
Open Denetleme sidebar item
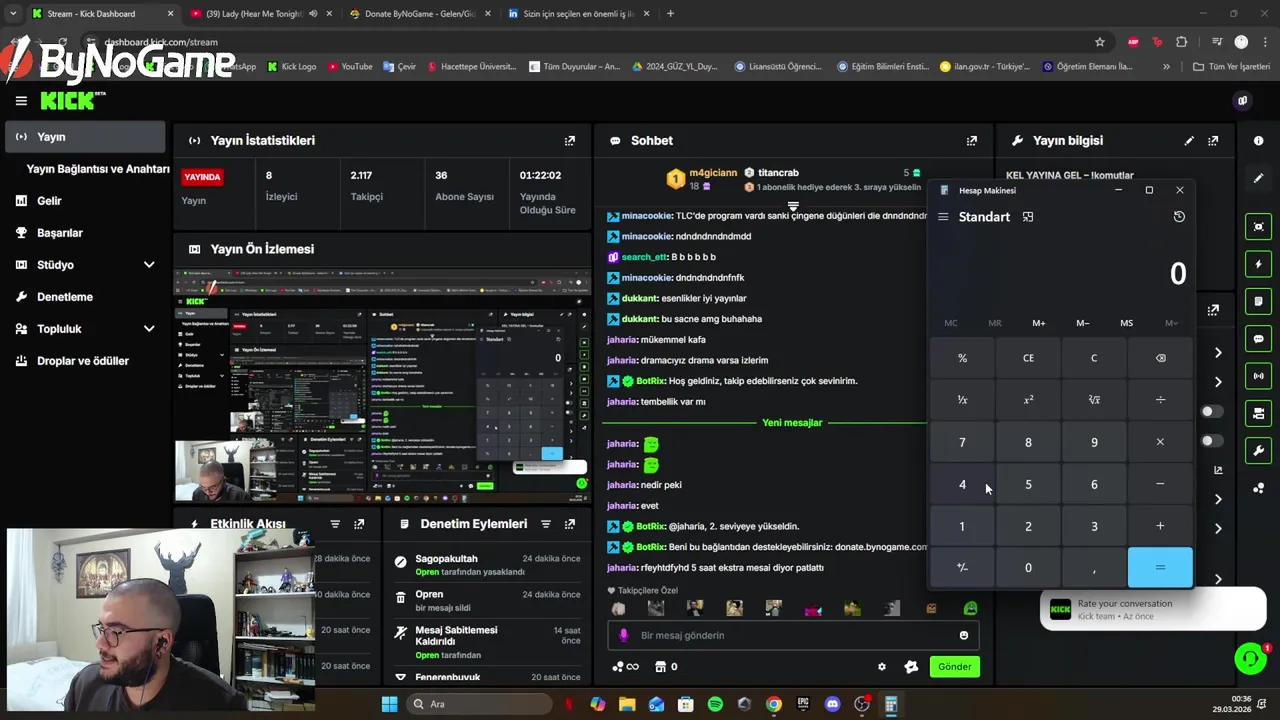pos(85,297)
